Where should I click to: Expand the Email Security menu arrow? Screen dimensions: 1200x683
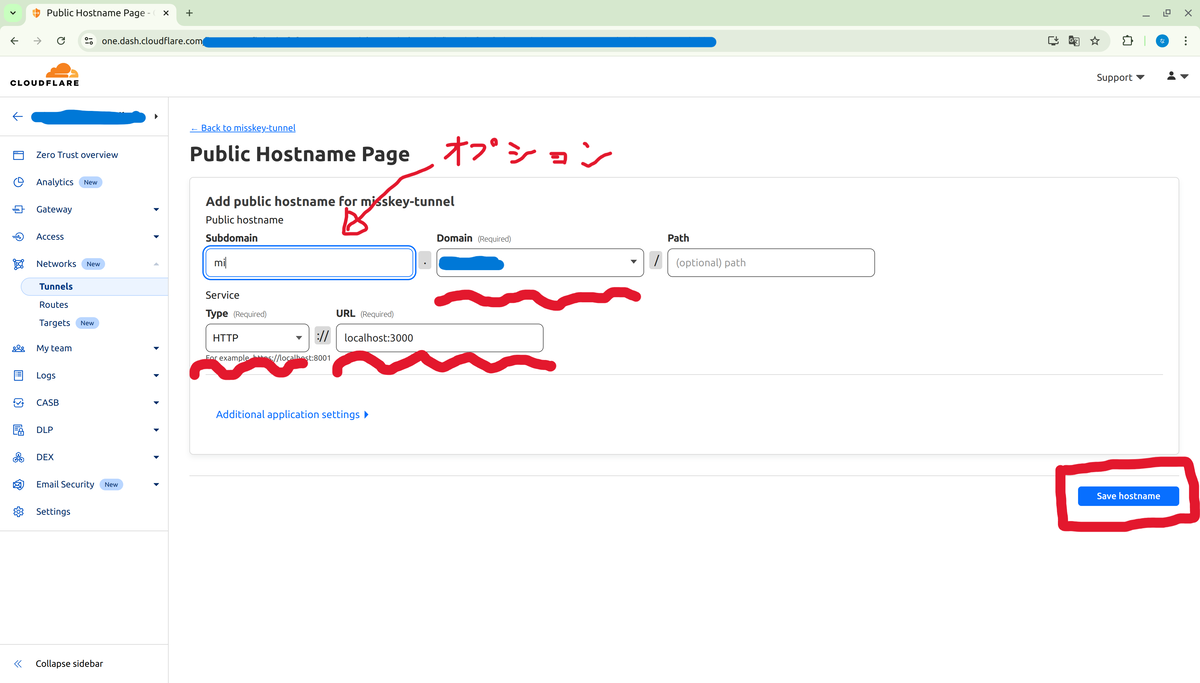tap(156, 484)
